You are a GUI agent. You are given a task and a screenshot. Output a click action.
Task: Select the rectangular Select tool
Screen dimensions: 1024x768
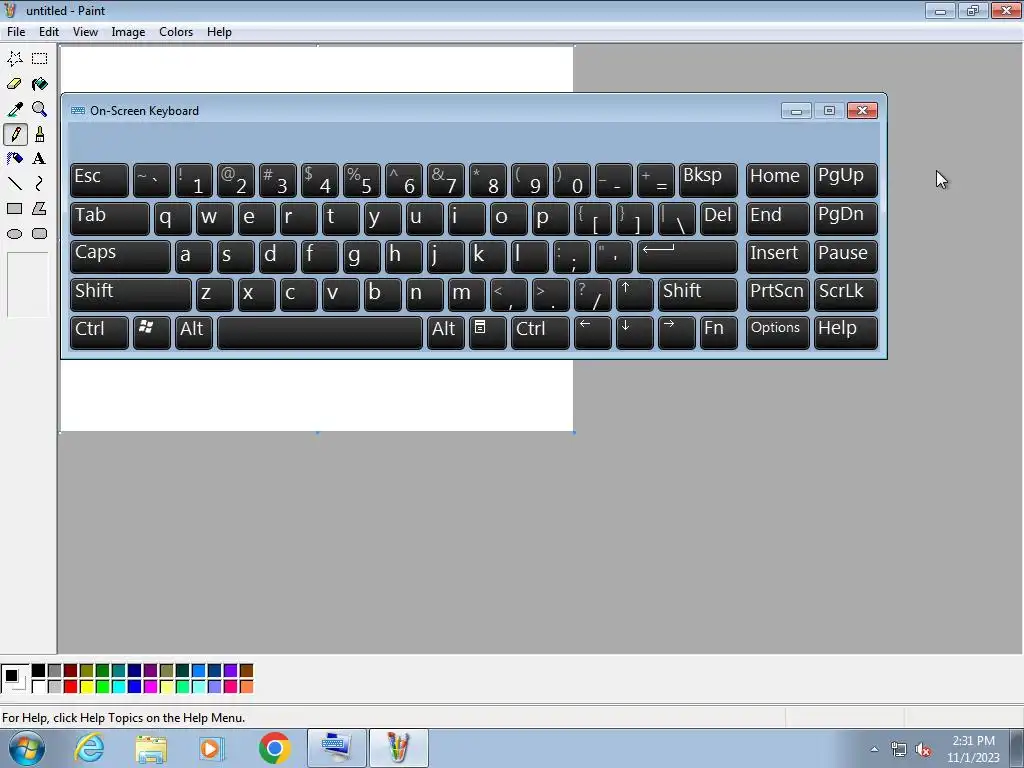(x=40, y=58)
